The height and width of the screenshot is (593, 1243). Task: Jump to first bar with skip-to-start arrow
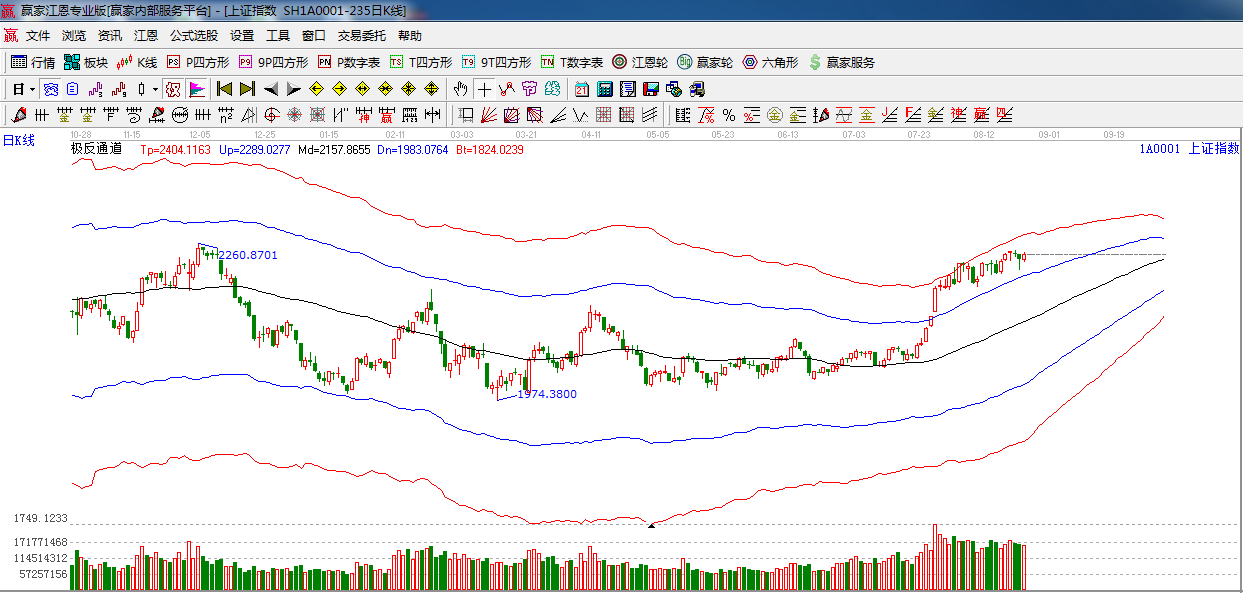[225, 89]
